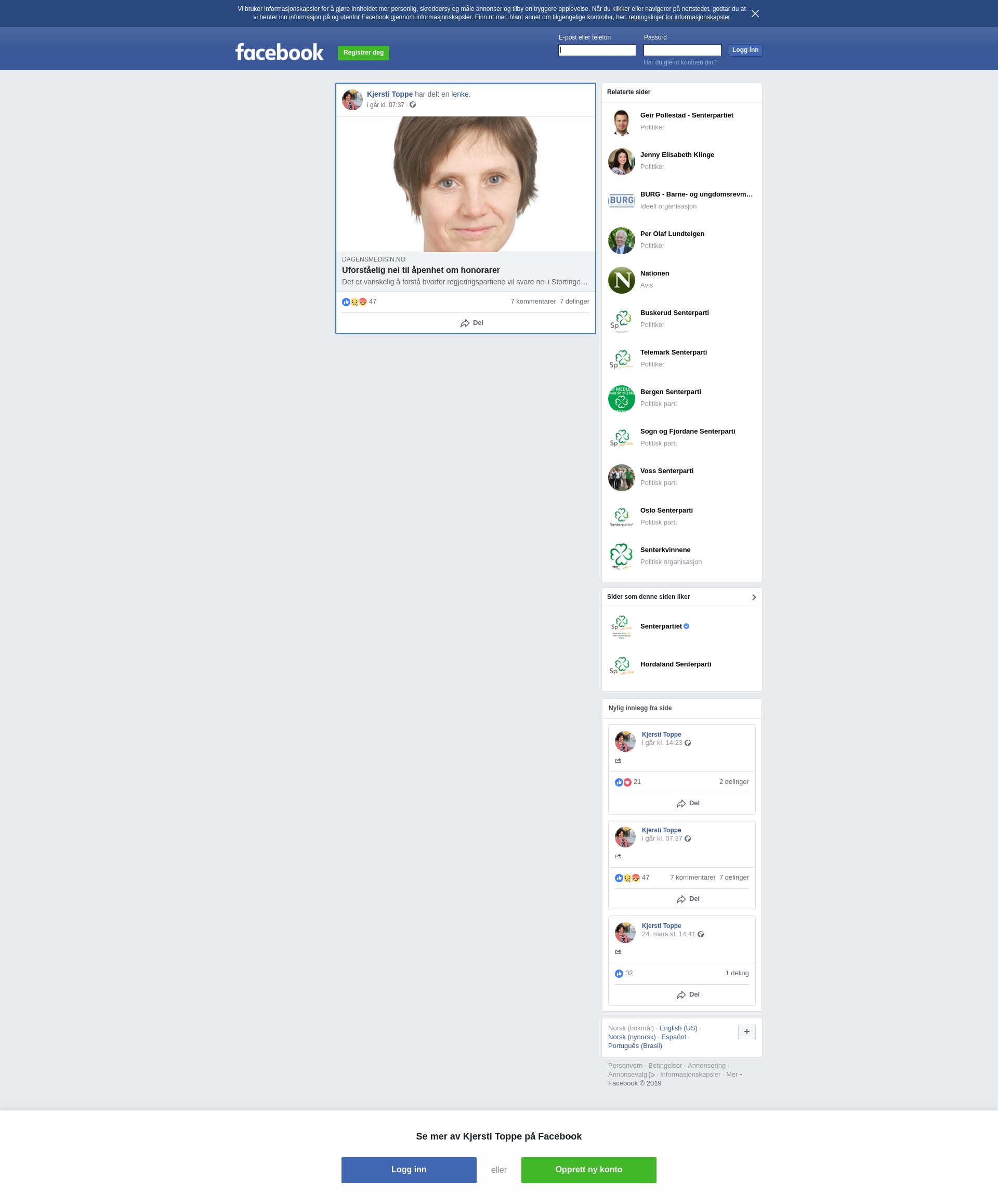The width and height of the screenshot is (998, 1204).
Task: Click the Annonsevalg AdChoices icon
Action: coord(652,1075)
